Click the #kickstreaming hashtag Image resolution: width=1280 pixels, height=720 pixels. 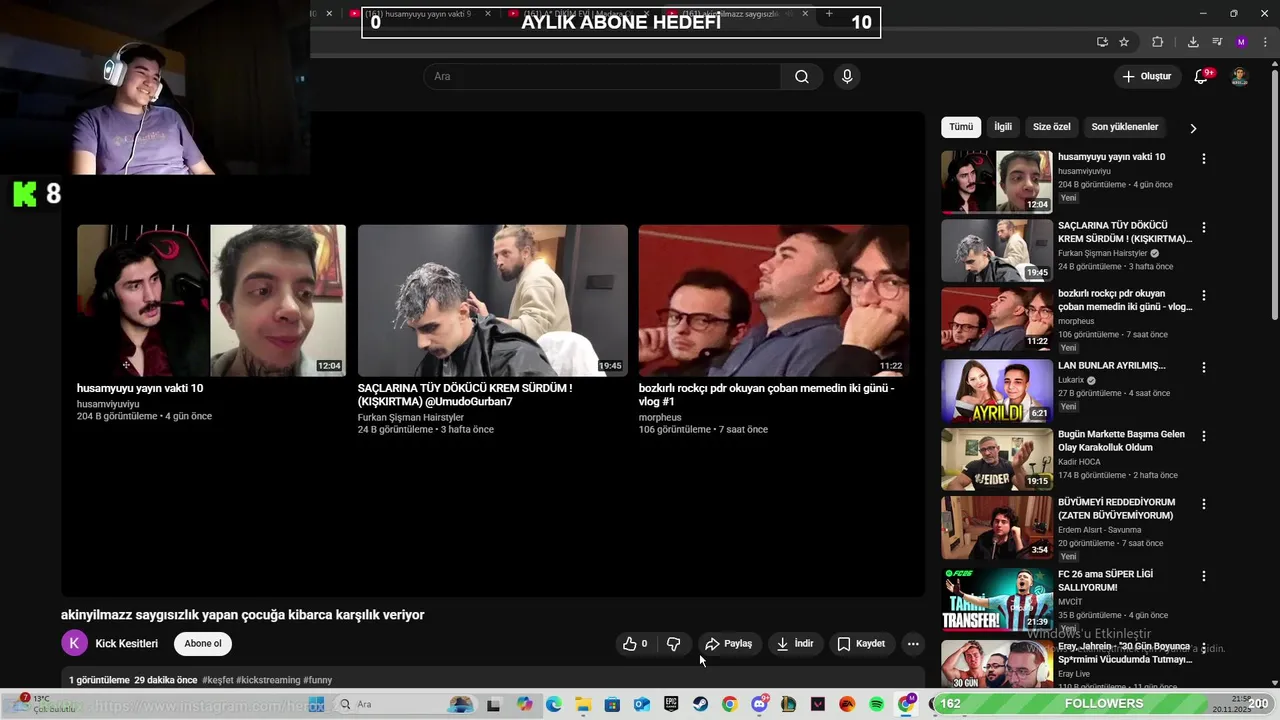click(268, 680)
